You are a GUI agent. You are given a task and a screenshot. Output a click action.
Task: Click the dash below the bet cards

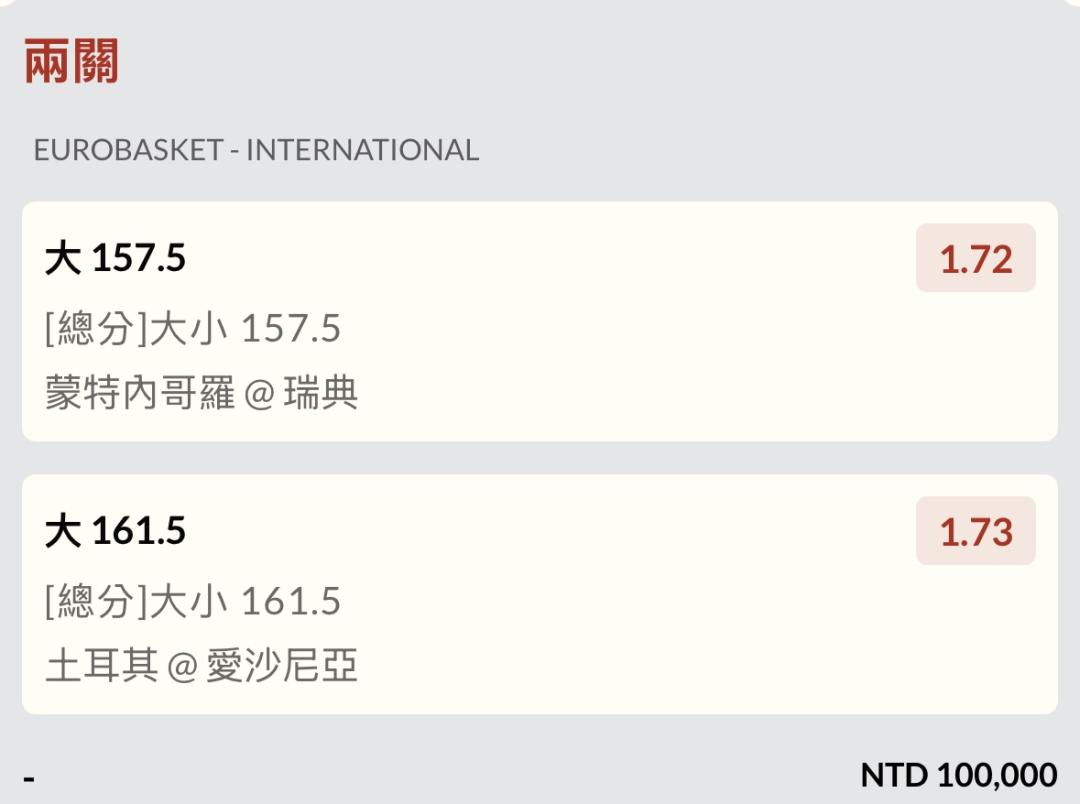[x=29, y=780]
